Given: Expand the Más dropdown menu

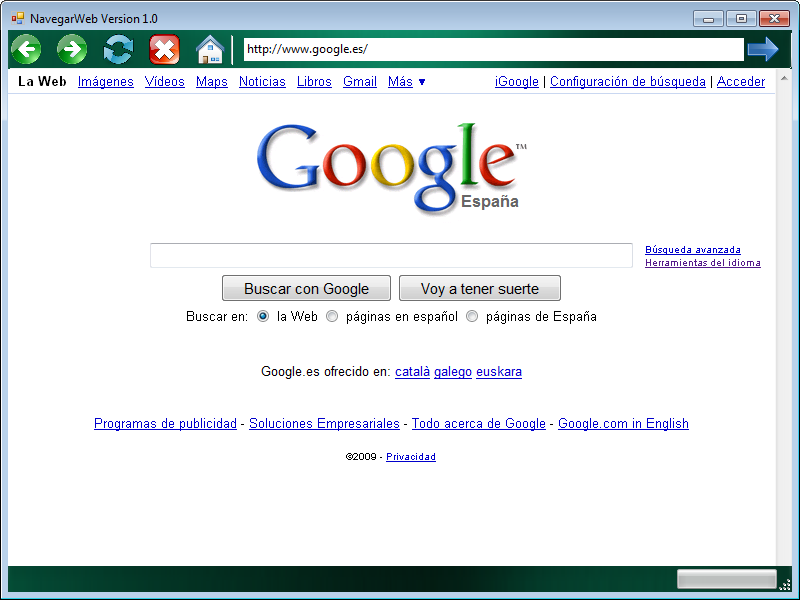Looking at the screenshot, I should (406, 82).
